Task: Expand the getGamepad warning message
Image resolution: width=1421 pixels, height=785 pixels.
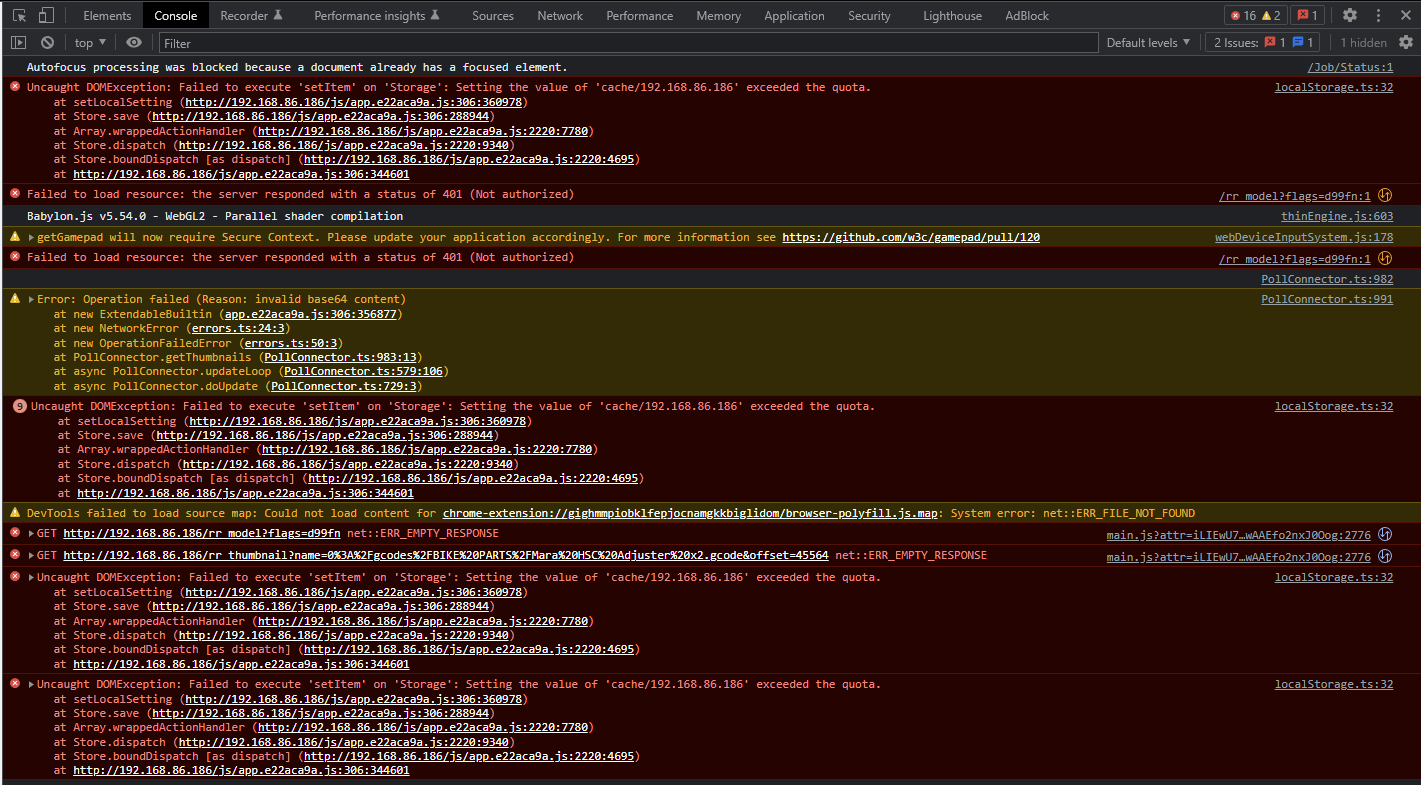Action: [32, 238]
